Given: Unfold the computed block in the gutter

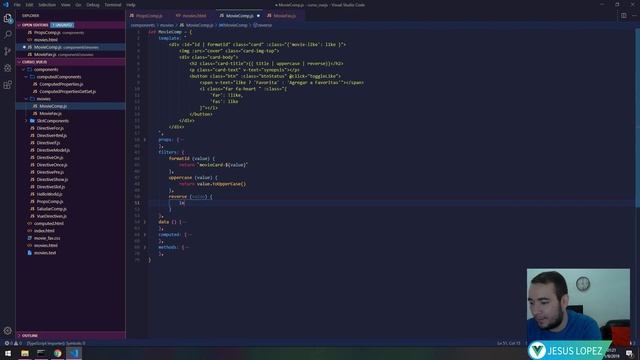Looking at the screenshot, I should pos(144,235).
